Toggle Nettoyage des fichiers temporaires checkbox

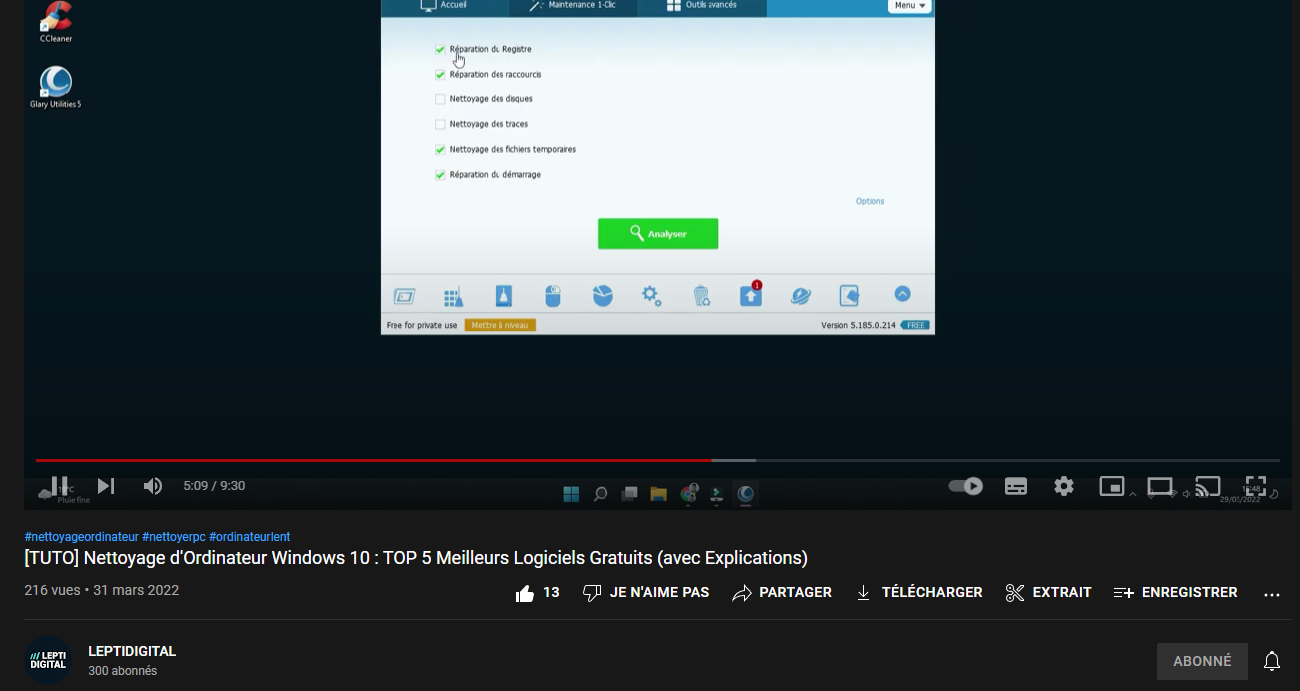tap(440, 149)
